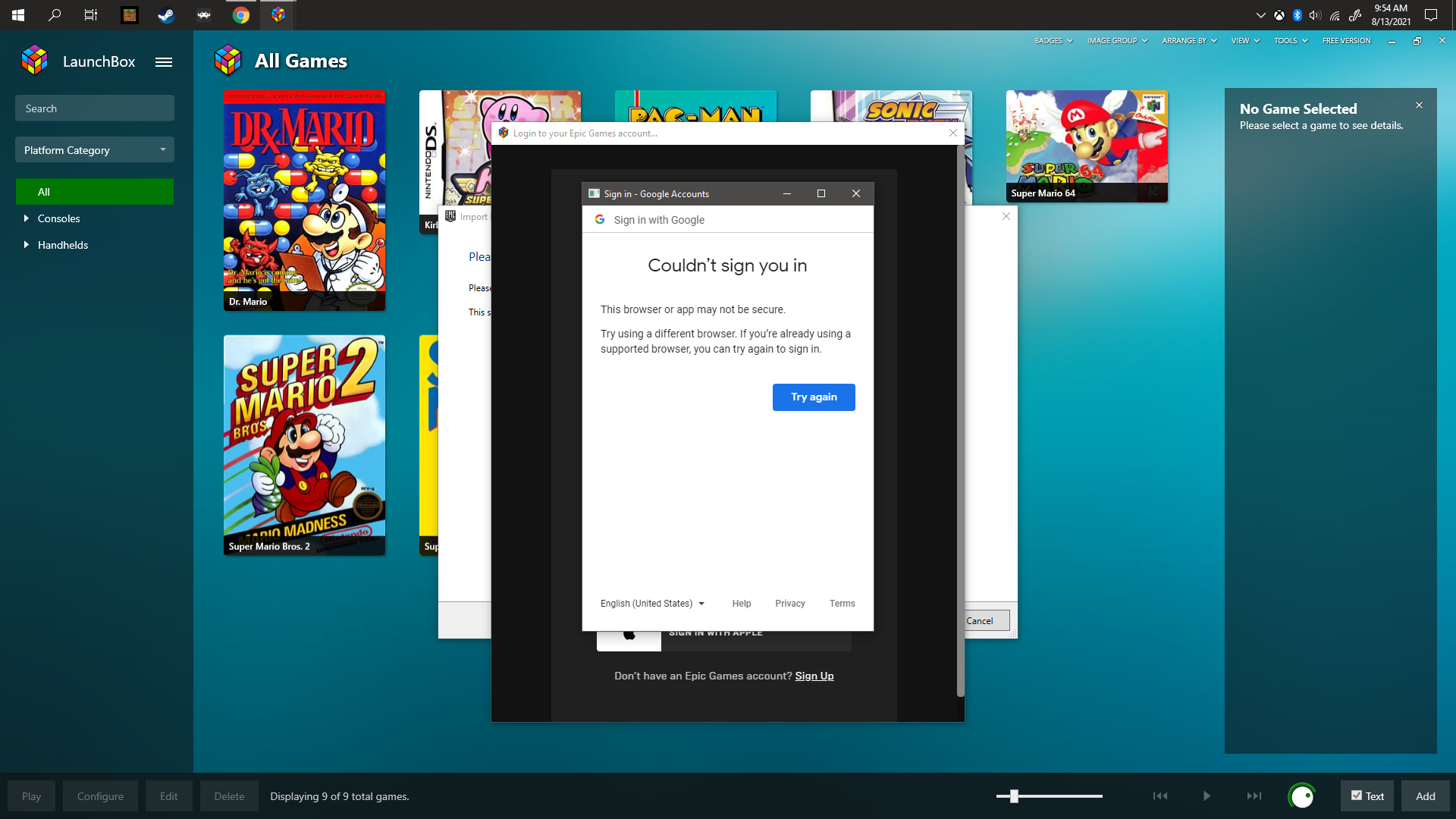This screenshot has height=819, width=1456.
Task: Open Steam from the taskbar
Action: [166, 15]
